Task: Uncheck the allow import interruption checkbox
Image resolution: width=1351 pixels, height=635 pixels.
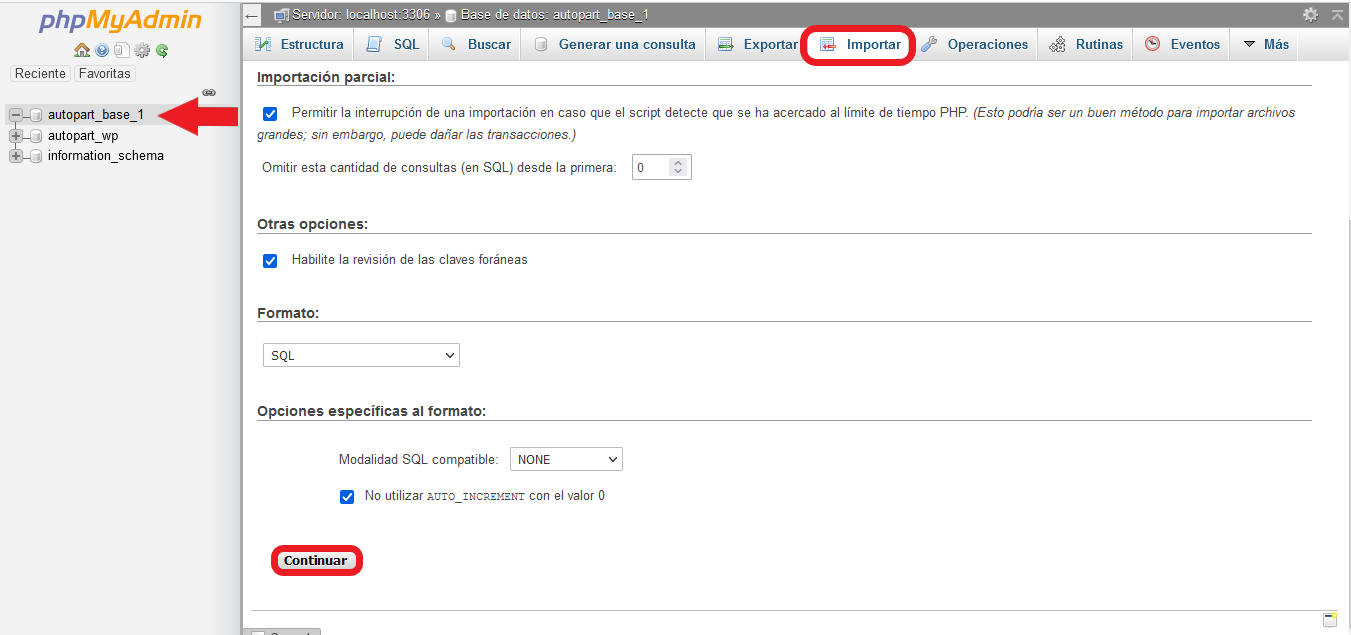Action: [x=270, y=114]
